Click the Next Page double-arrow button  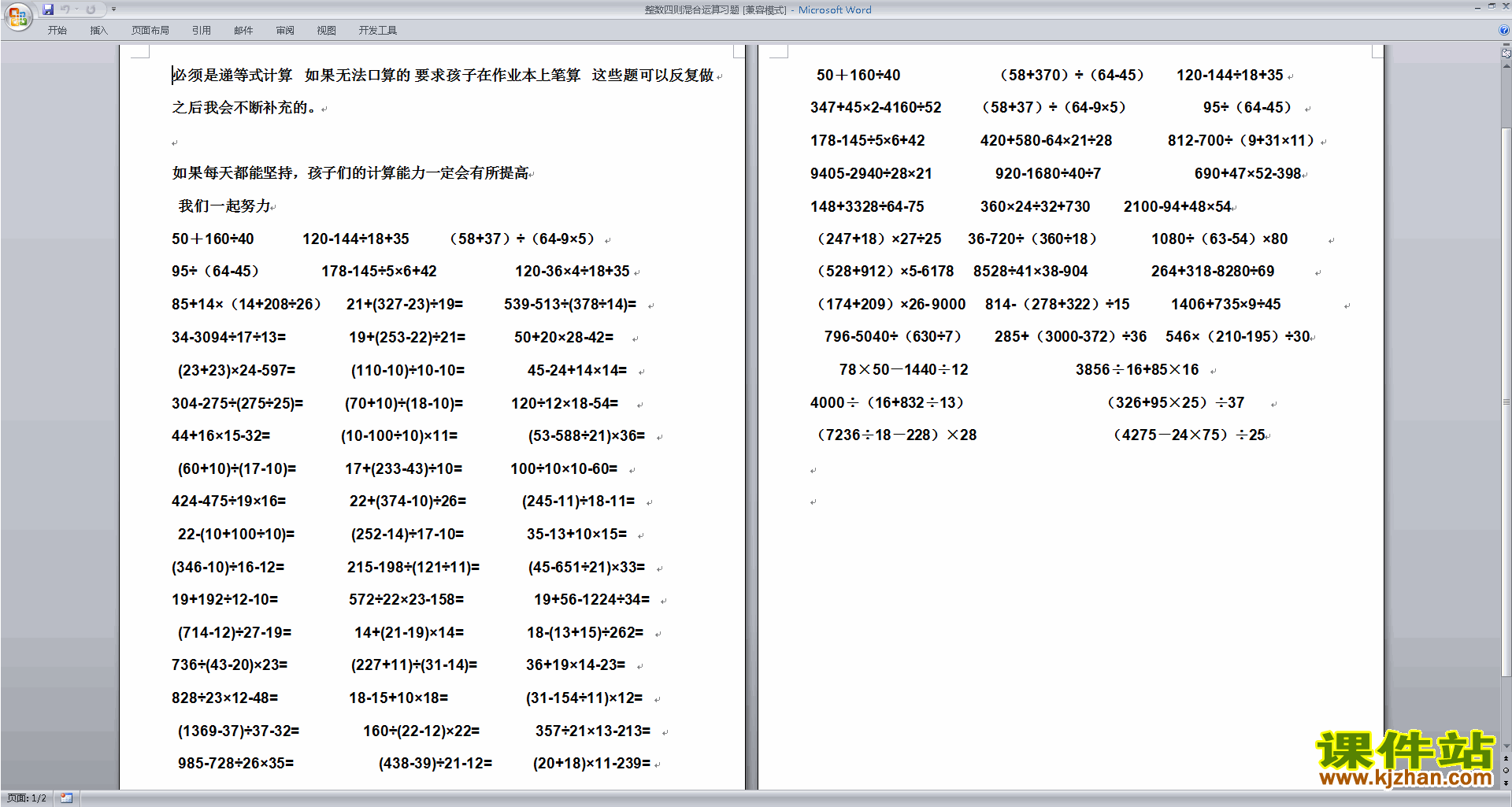point(1506,783)
